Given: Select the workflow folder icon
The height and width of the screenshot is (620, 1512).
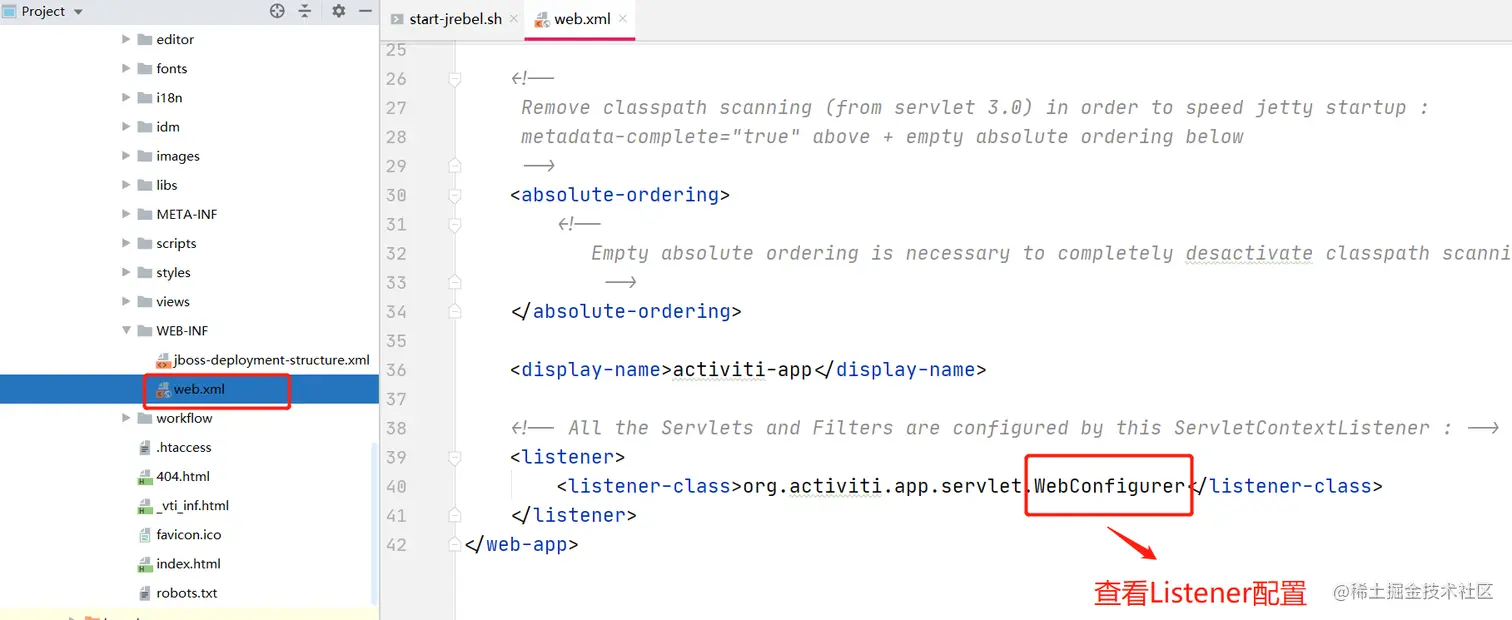Looking at the screenshot, I should click(x=144, y=418).
